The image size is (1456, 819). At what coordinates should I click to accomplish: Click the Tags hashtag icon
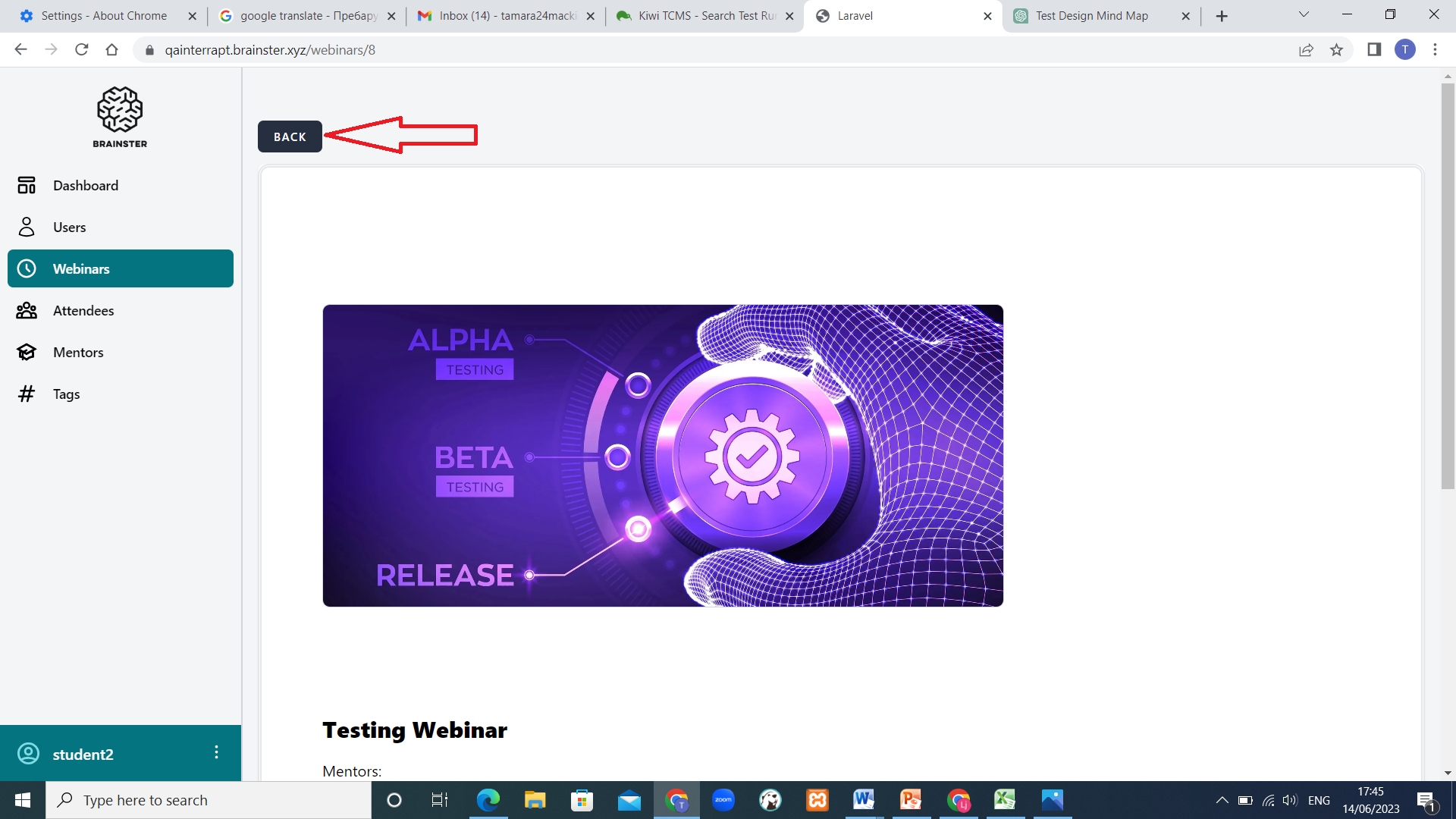pyautogui.click(x=27, y=394)
